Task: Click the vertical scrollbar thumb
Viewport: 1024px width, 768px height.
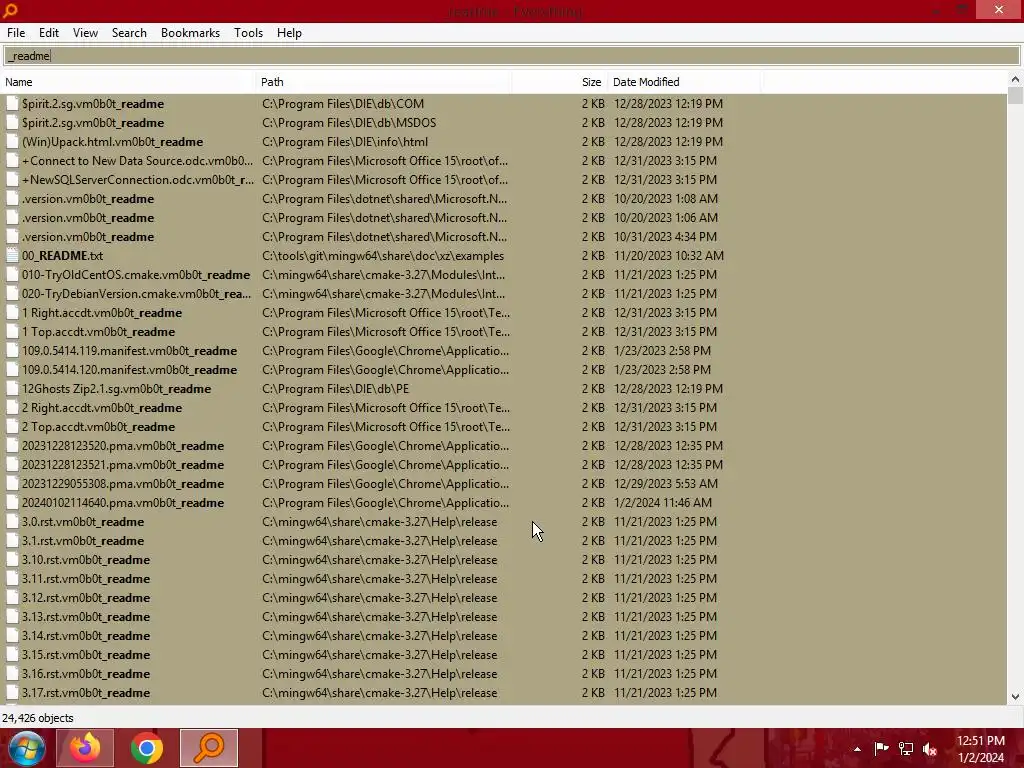Action: [1015, 95]
